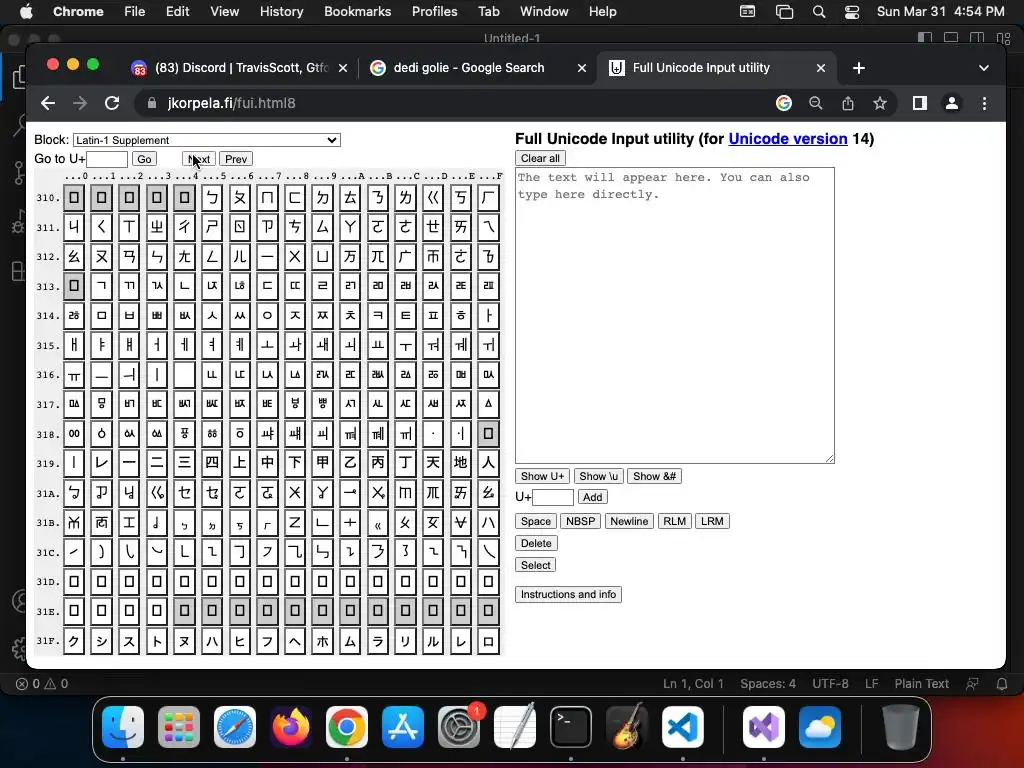Open Visual Studio Code from the Dock

coord(683,726)
